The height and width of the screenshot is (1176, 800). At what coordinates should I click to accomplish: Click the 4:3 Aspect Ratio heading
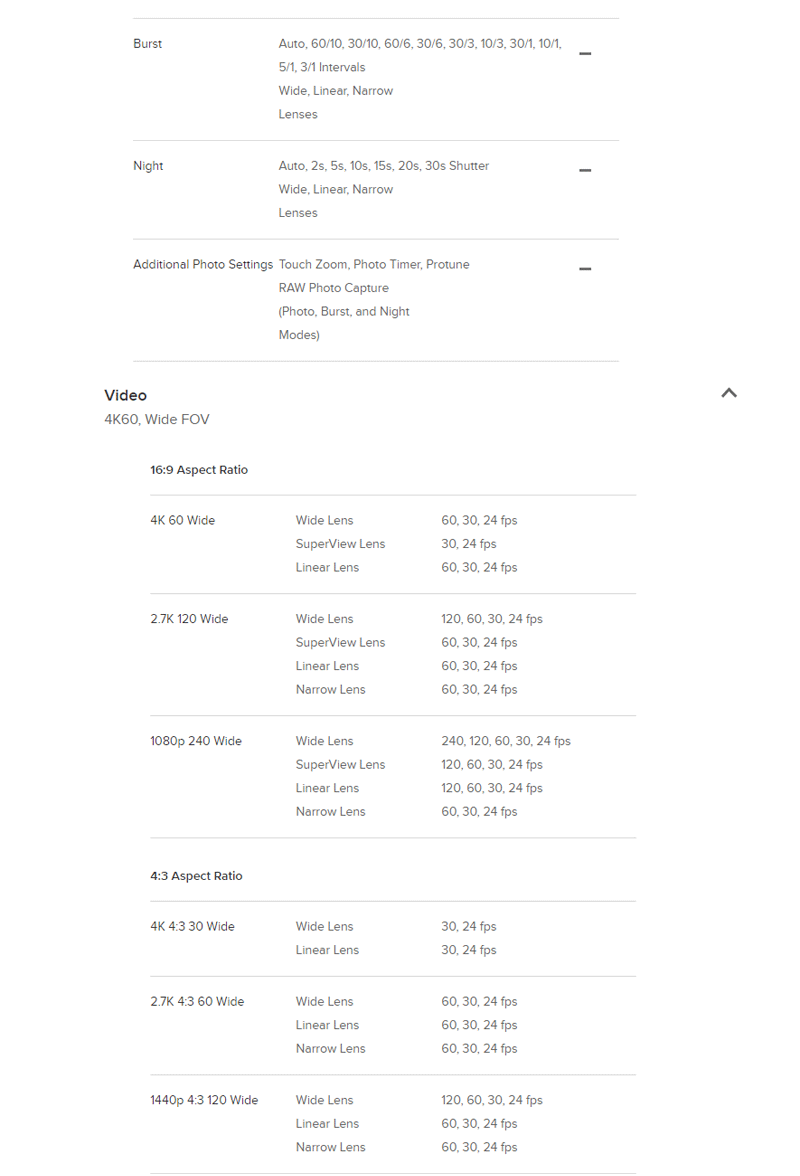click(196, 876)
